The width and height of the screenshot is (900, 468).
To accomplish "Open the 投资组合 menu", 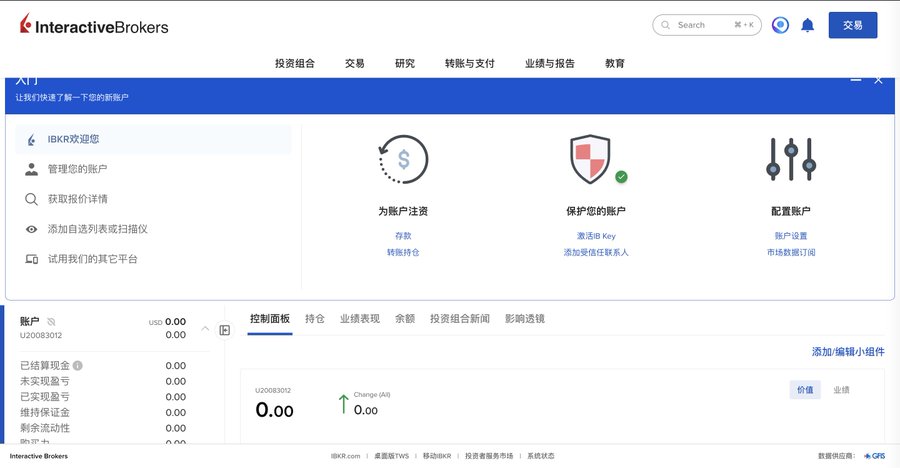I will click(x=294, y=64).
